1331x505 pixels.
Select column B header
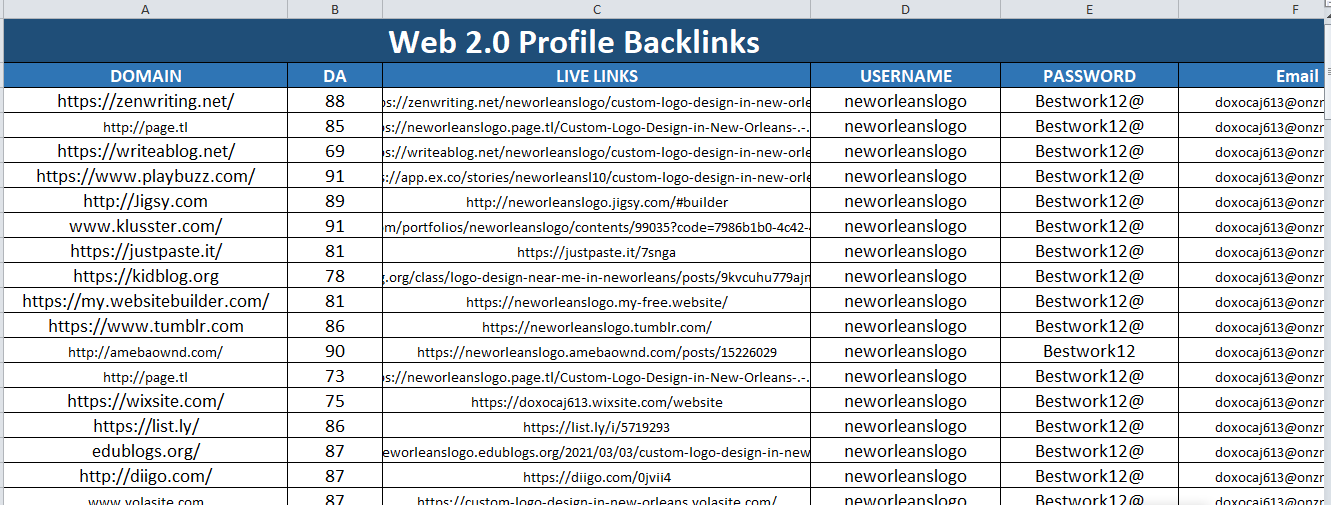coord(335,9)
